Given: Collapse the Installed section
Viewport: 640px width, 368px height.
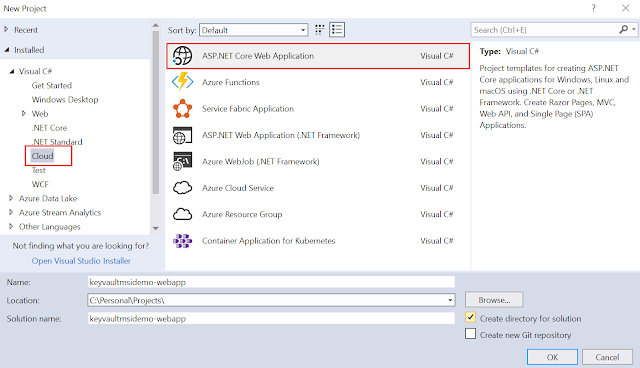Looking at the screenshot, I should [x=7, y=50].
